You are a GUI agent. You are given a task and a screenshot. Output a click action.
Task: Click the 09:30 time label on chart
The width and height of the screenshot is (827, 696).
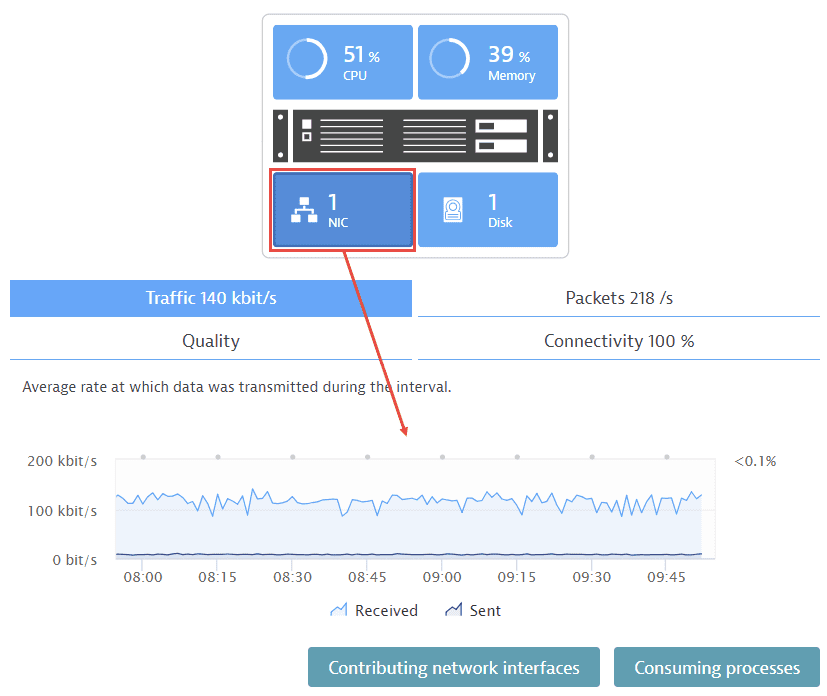592,577
